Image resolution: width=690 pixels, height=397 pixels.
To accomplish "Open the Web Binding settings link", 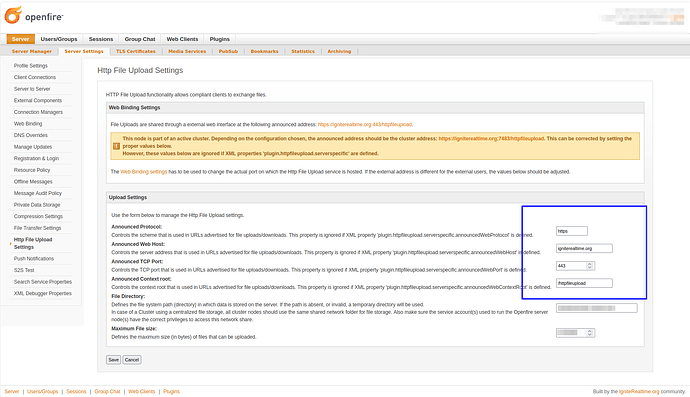I will coord(143,172).
